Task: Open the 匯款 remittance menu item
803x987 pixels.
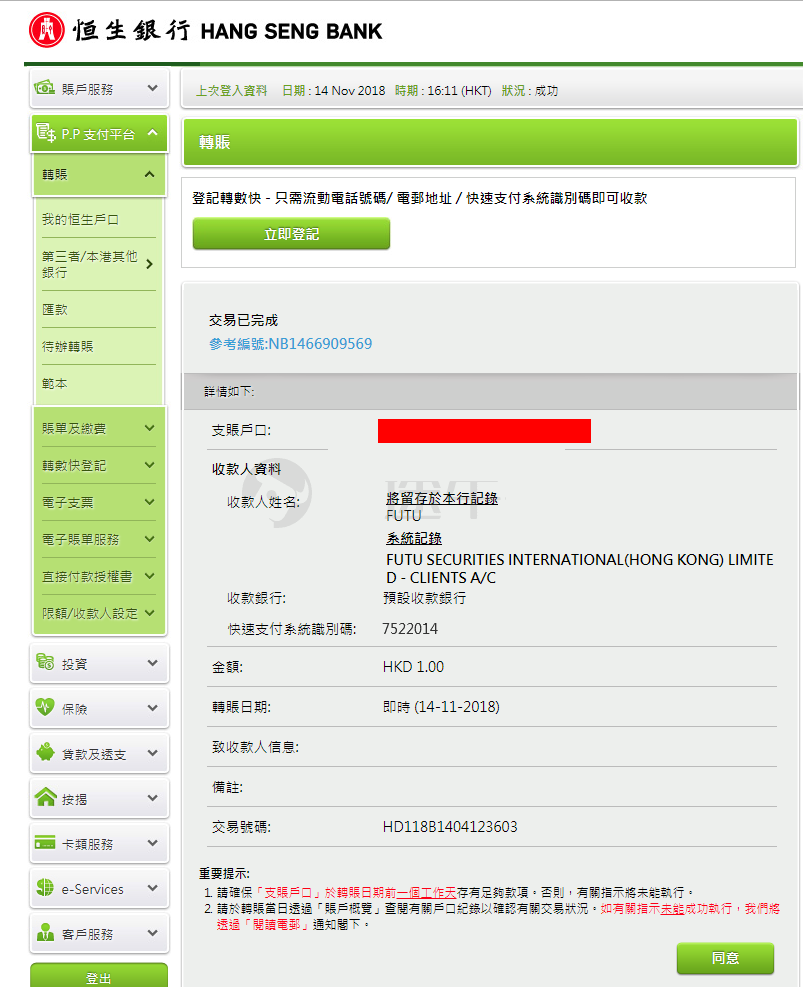Action: click(x=55, y=309)
